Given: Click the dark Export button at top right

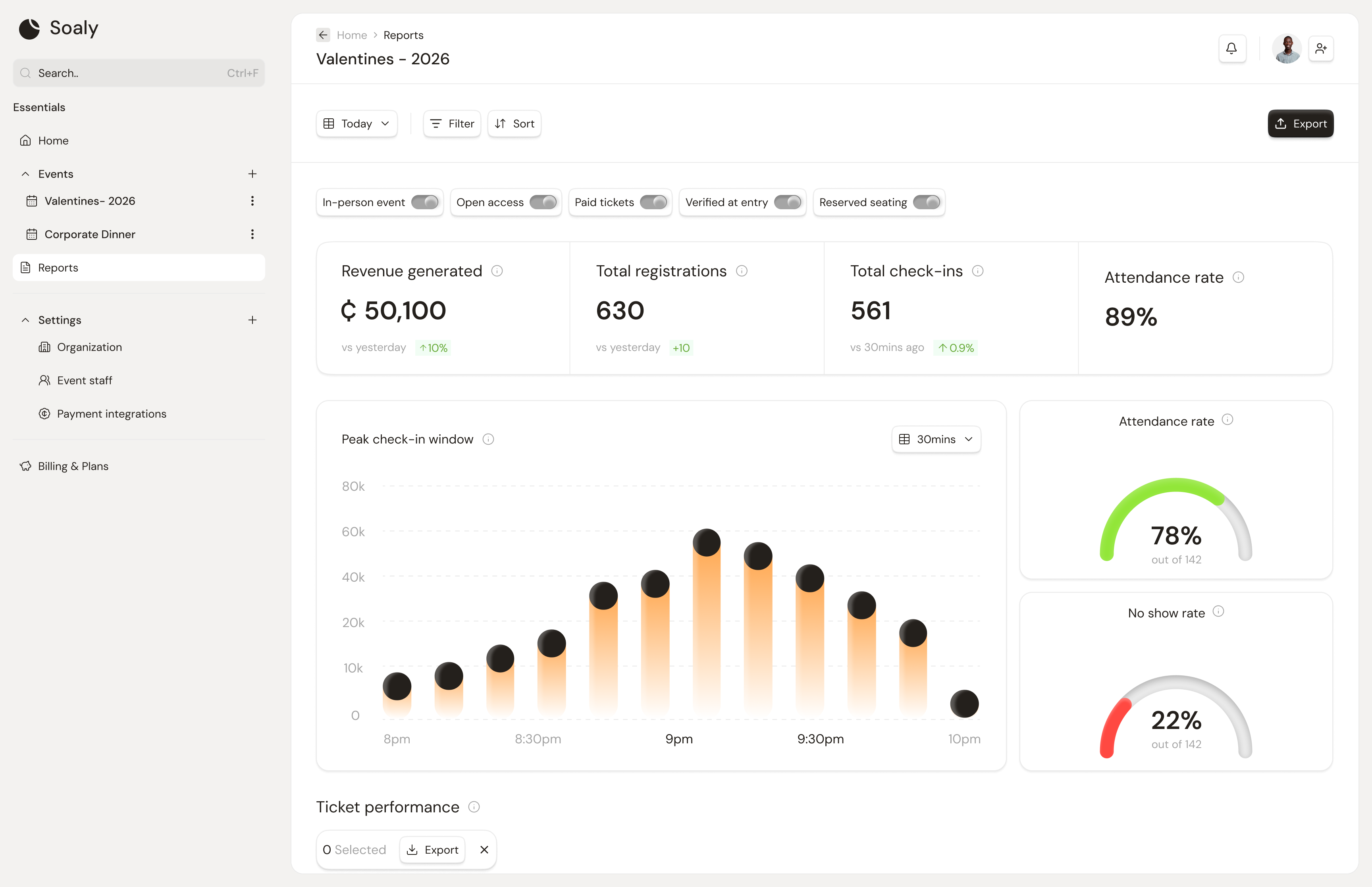Looking at the screenshot, I should coord(1300,124).
